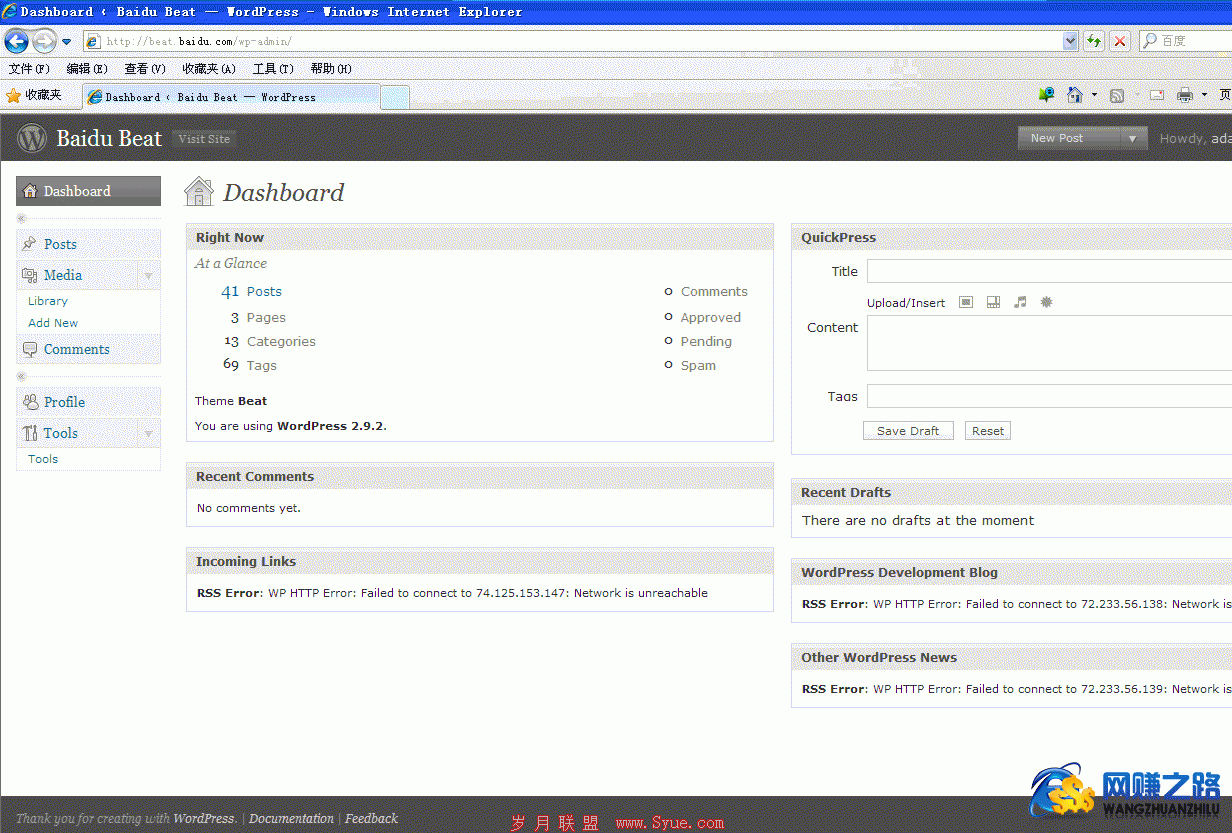Viewport: 1232px width, 833px height.
Task: Open the dropdown arrow next to the Print icon
Action: click(1203, 96)
